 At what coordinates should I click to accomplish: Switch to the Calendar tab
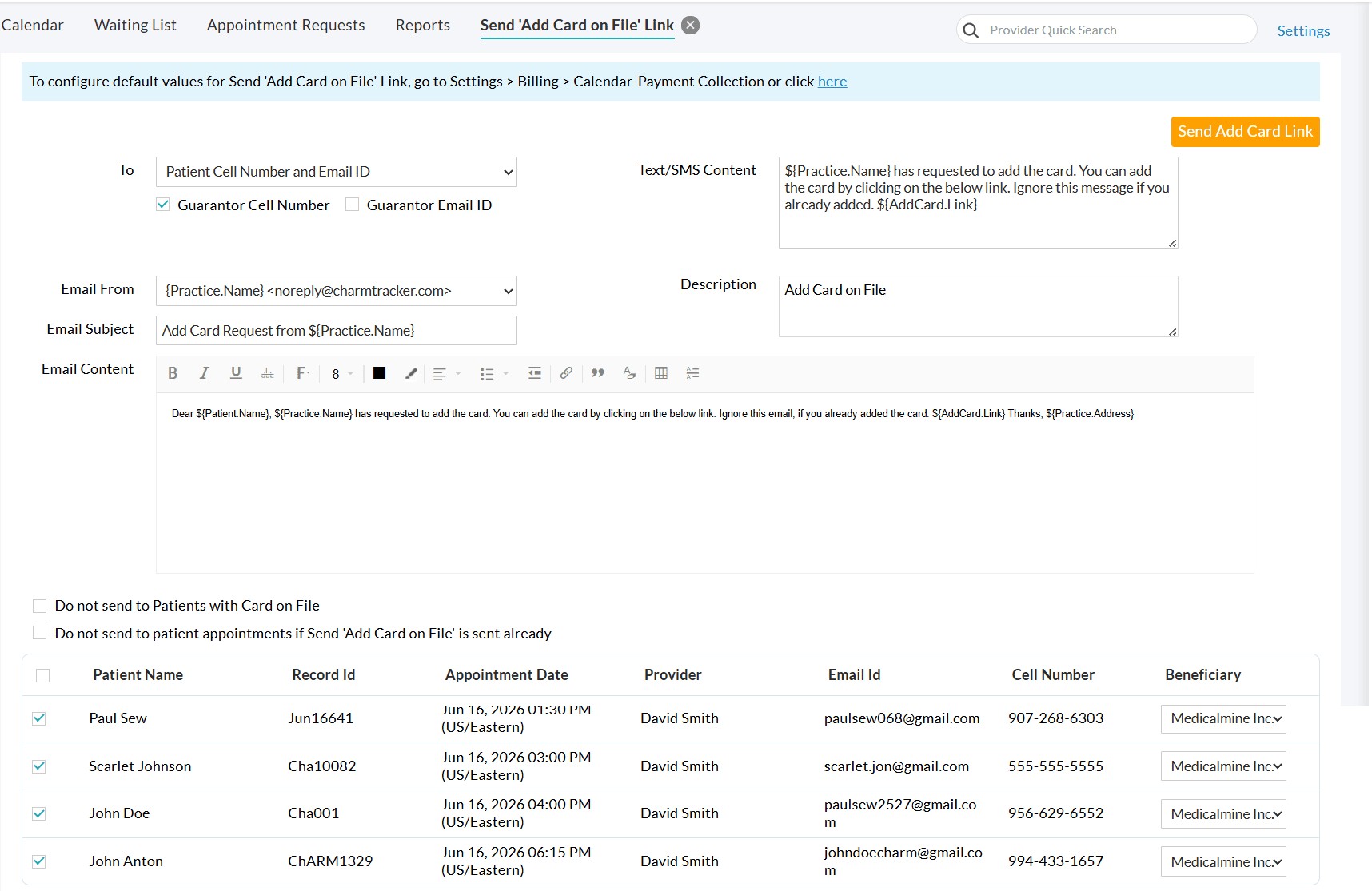coord(32,25)
